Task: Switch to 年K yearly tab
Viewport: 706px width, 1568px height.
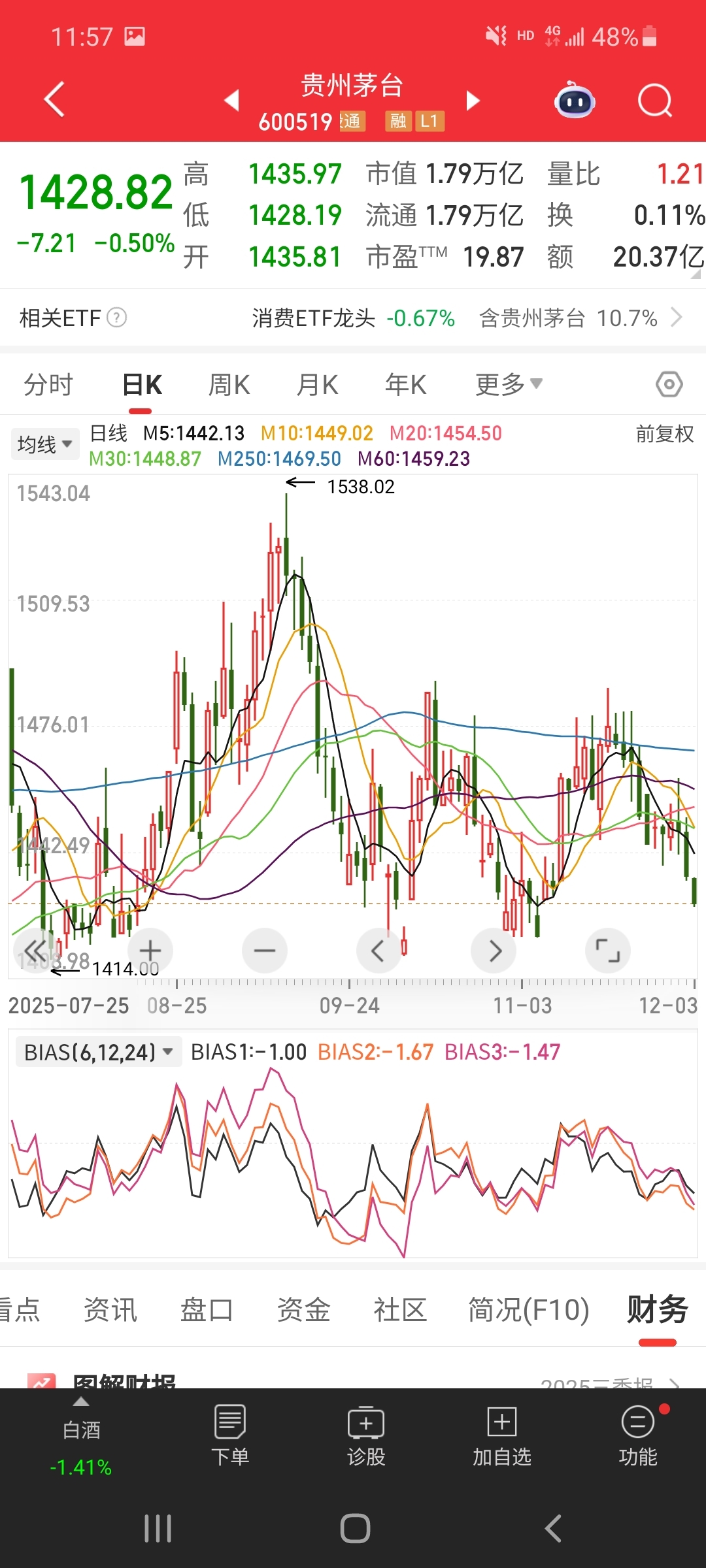Action: click(405, 384)
